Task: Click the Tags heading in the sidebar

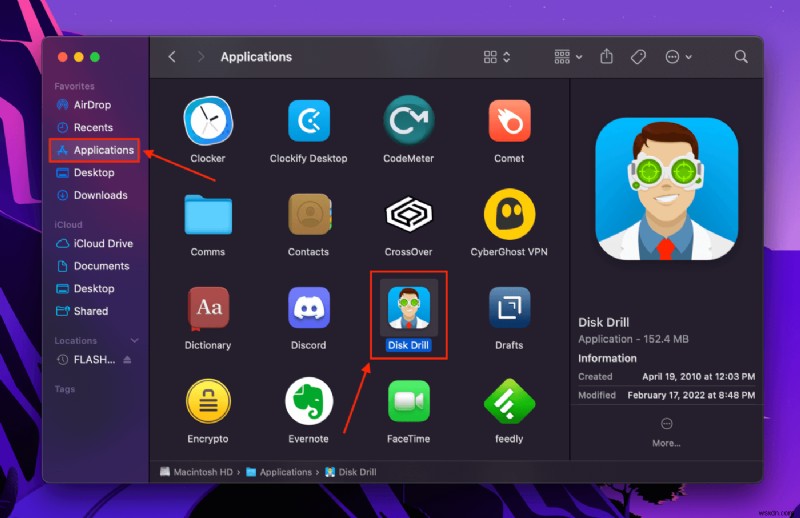Action: tap(65, 389)
